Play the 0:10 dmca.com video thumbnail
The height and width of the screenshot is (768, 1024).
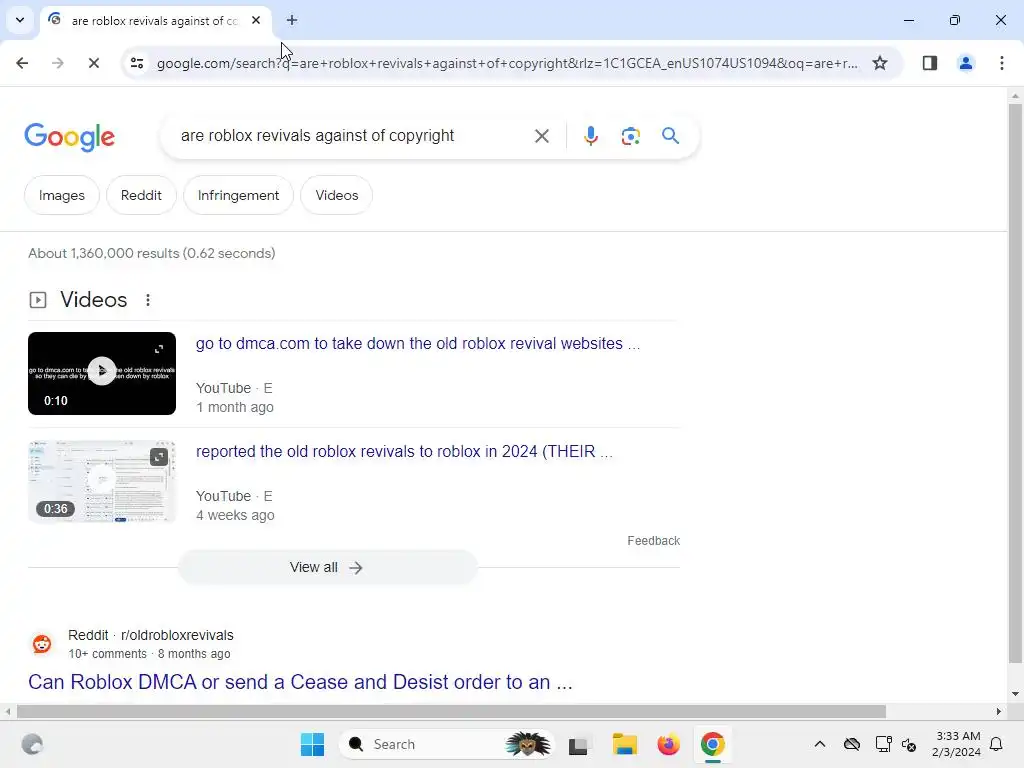click(102, 373)
